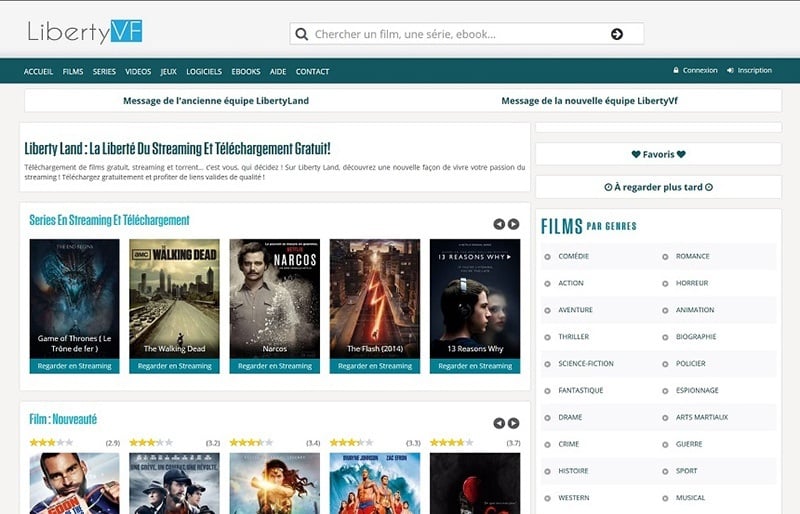
Task: Open the CONTACT menu item
Action: pyautogui.click(x=312, y=71)
